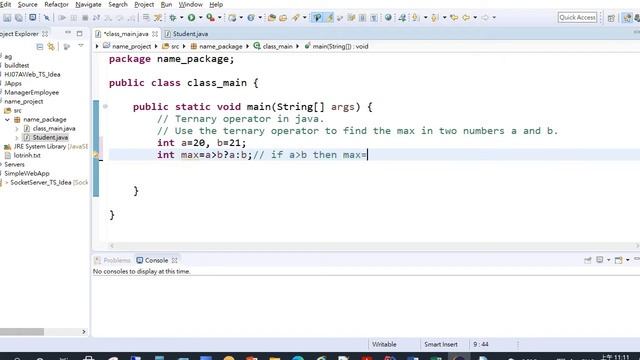Viewport: 640px width, 360px height.
Task: Switch to the Java EE perspective icon
Action: coord(627,18)
